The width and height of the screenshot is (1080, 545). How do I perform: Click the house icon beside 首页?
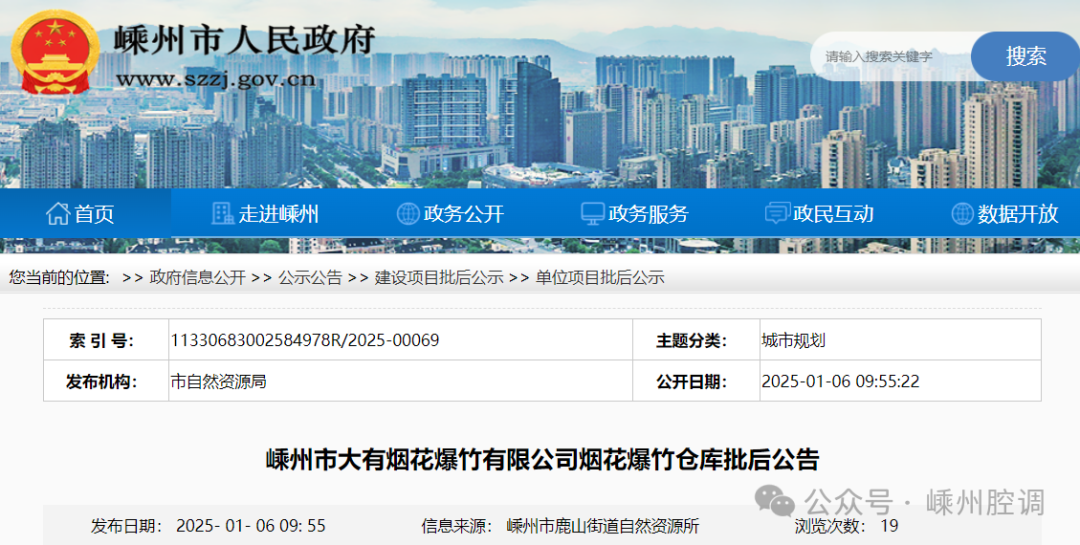click(x=57, y=213)
